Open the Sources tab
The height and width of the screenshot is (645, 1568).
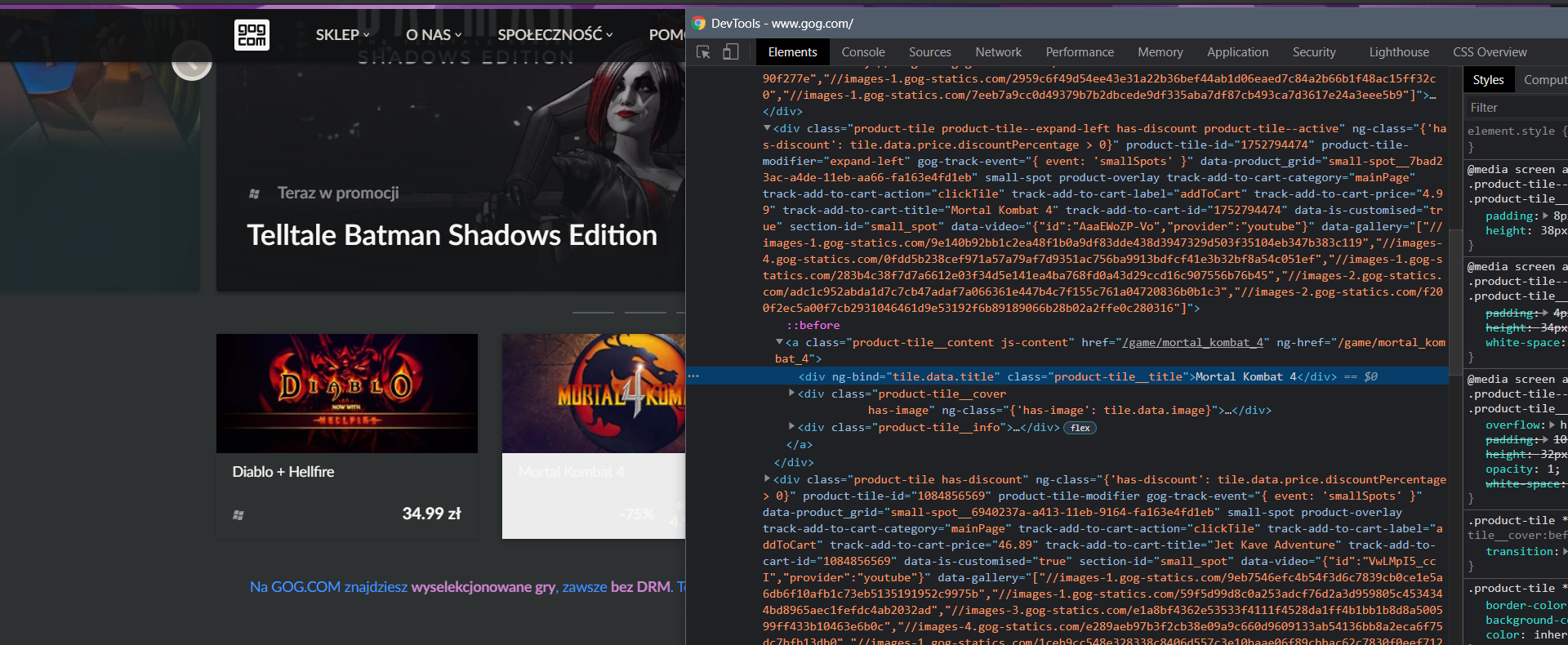[930, 52]
